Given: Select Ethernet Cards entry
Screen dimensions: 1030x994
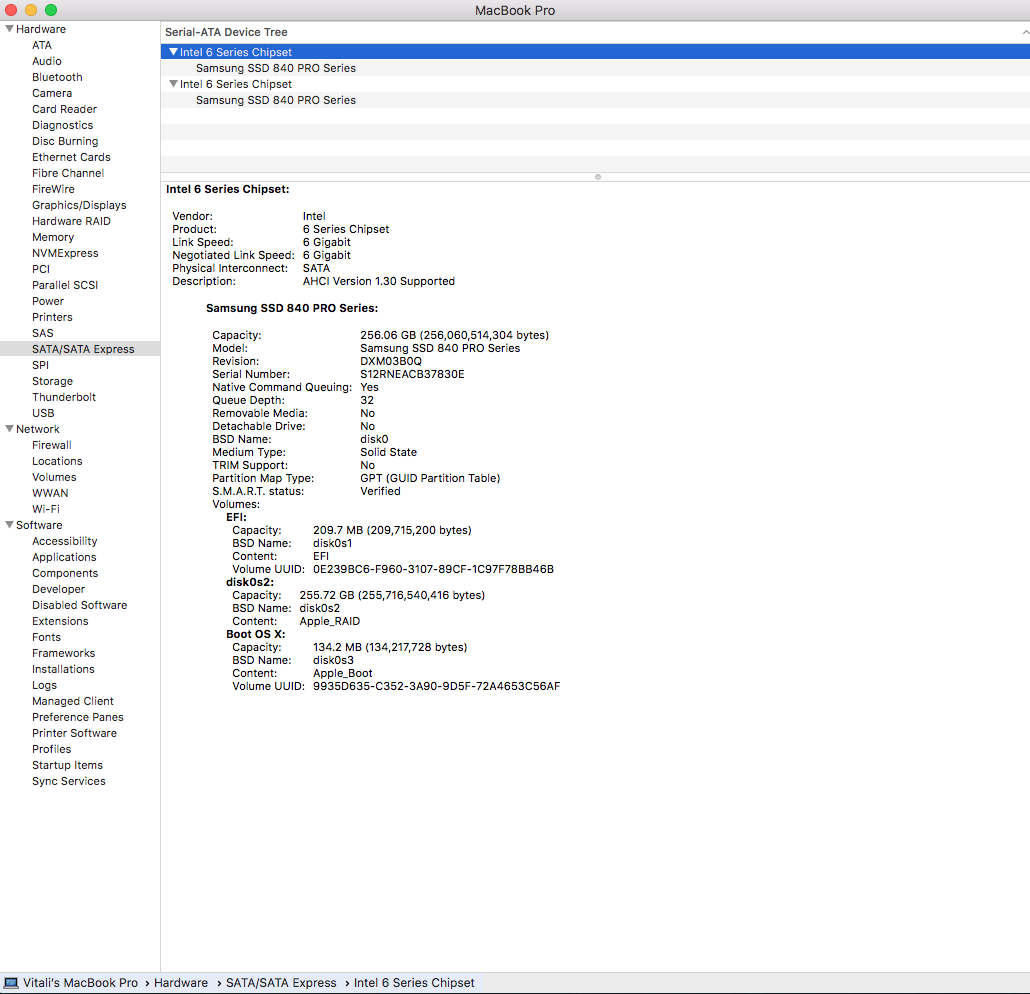Looking at the screenshot, I should [71, 157].
